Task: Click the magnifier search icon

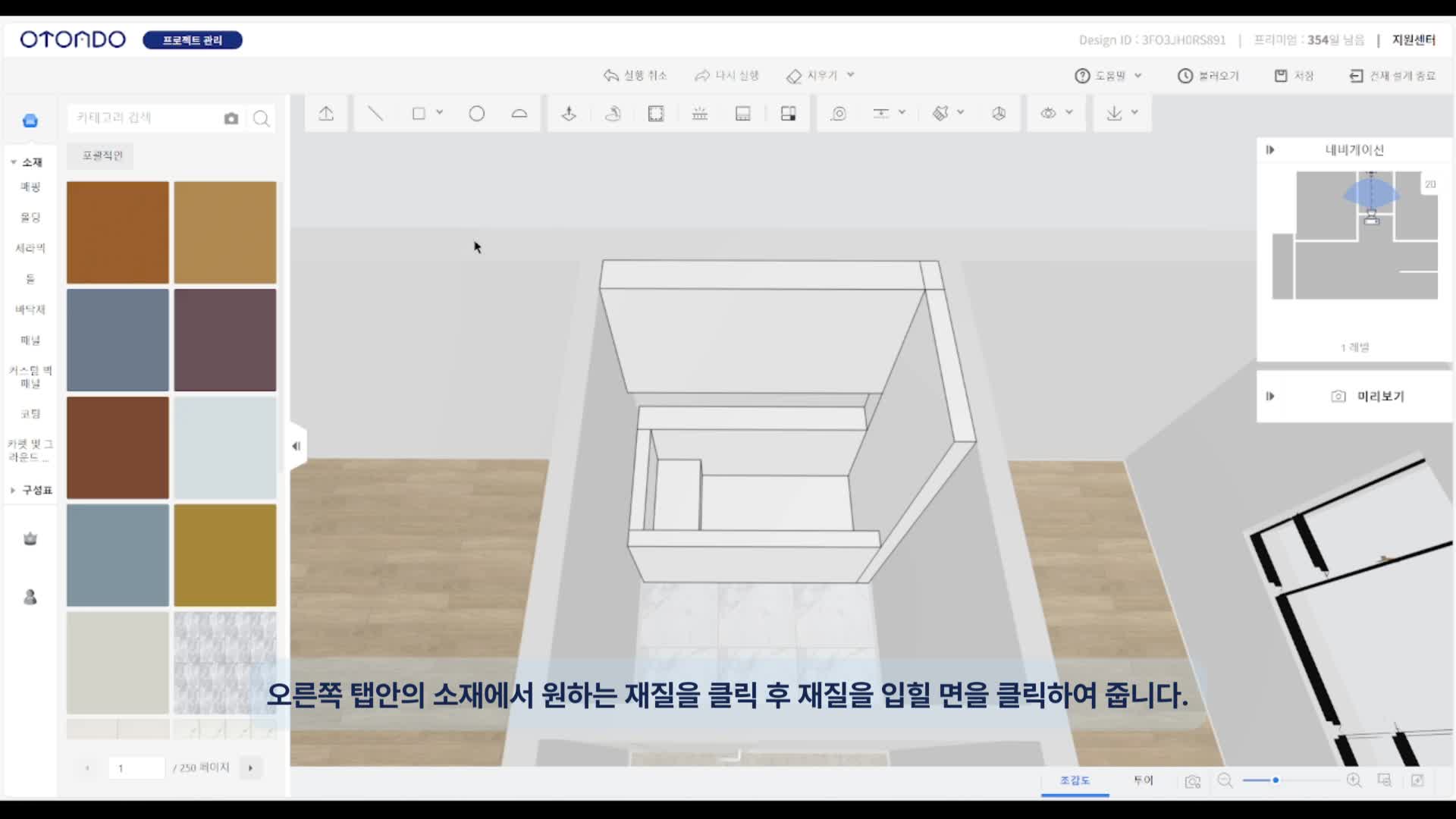Action: point(261,118)
